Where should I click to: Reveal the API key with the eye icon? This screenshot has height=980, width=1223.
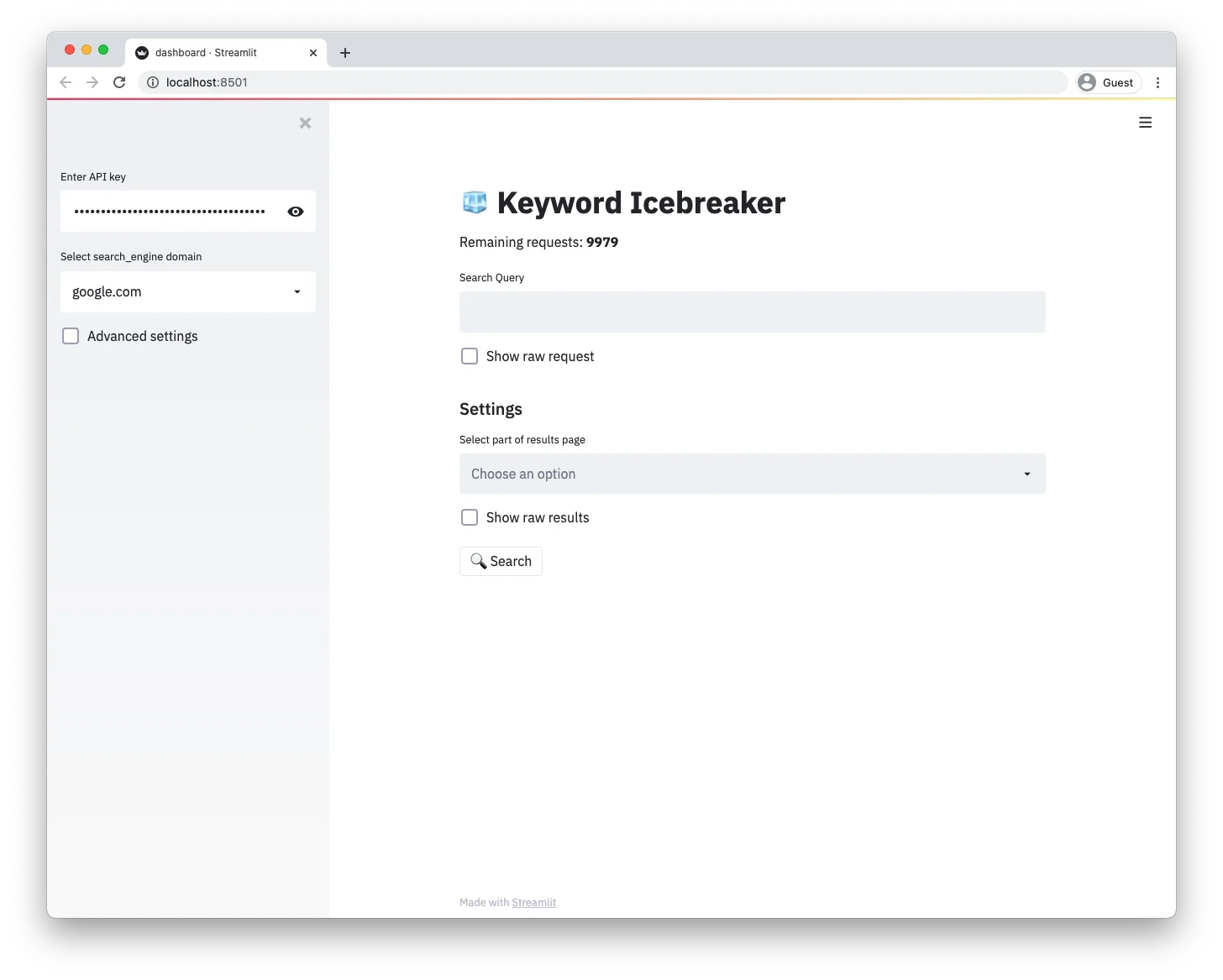tap(296, 212)
